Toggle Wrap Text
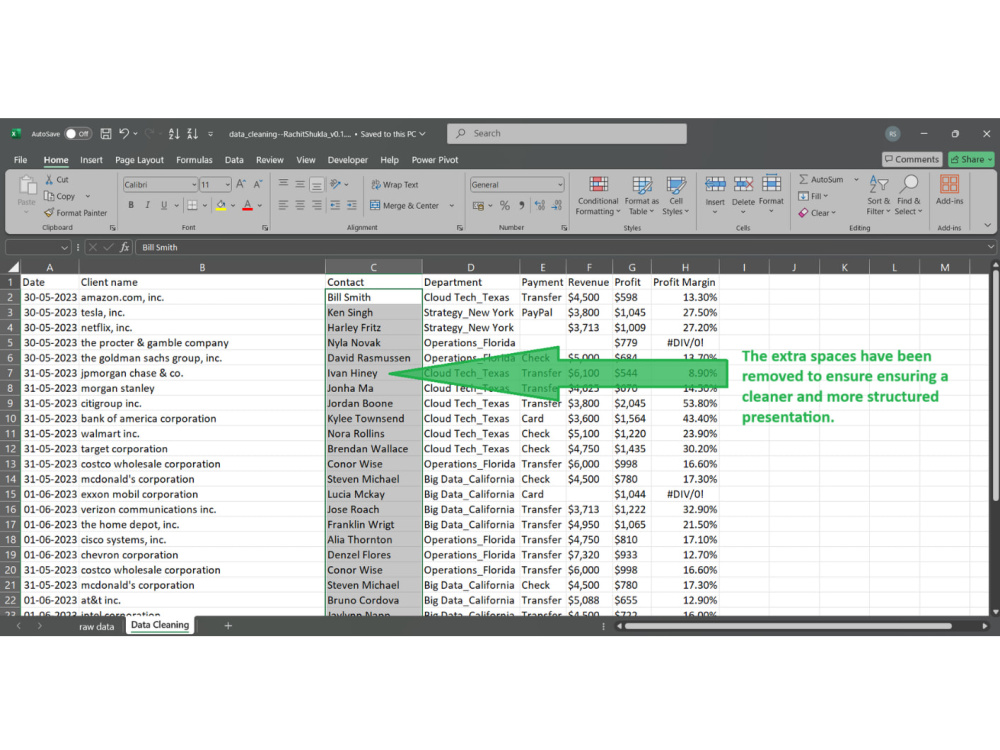The height and width of the screenshot is (750, 1000). click(395, 184)
